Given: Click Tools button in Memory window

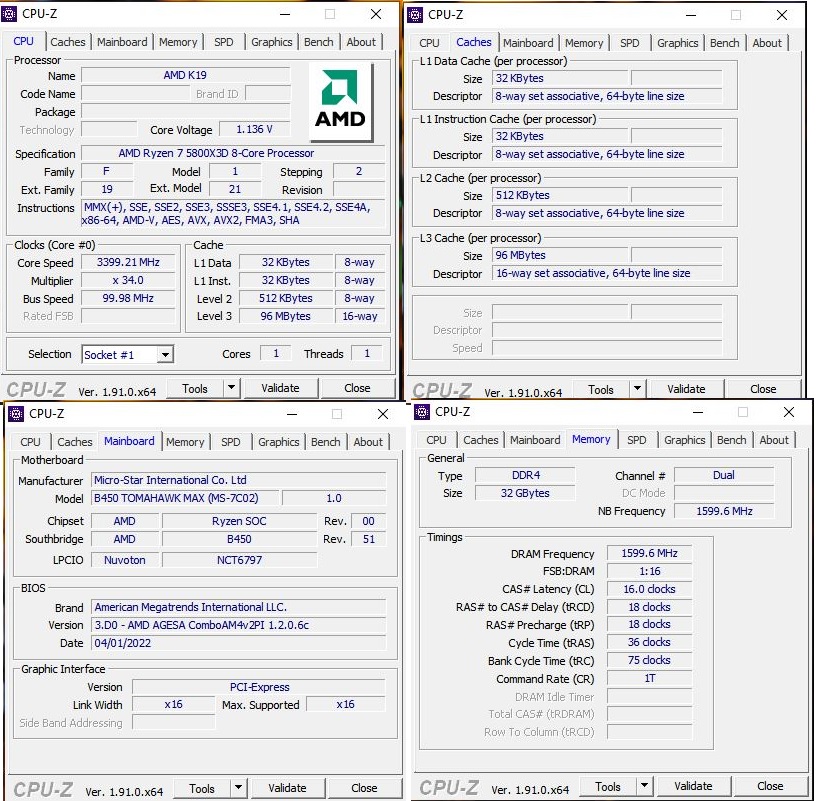Looking at the screenshot, I should (x=608, y=786).
